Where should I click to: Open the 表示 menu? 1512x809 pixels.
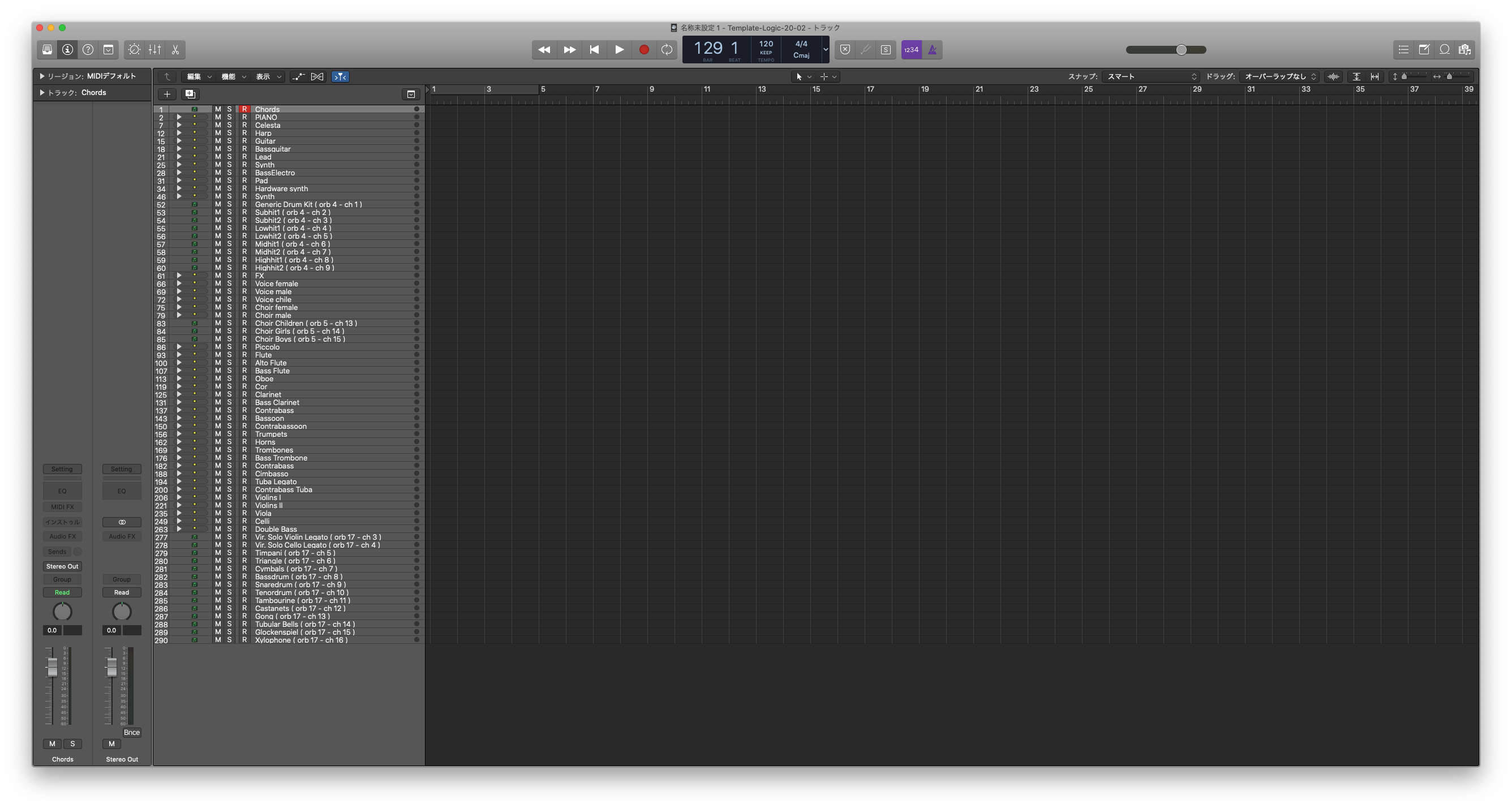tap(268, 77)
